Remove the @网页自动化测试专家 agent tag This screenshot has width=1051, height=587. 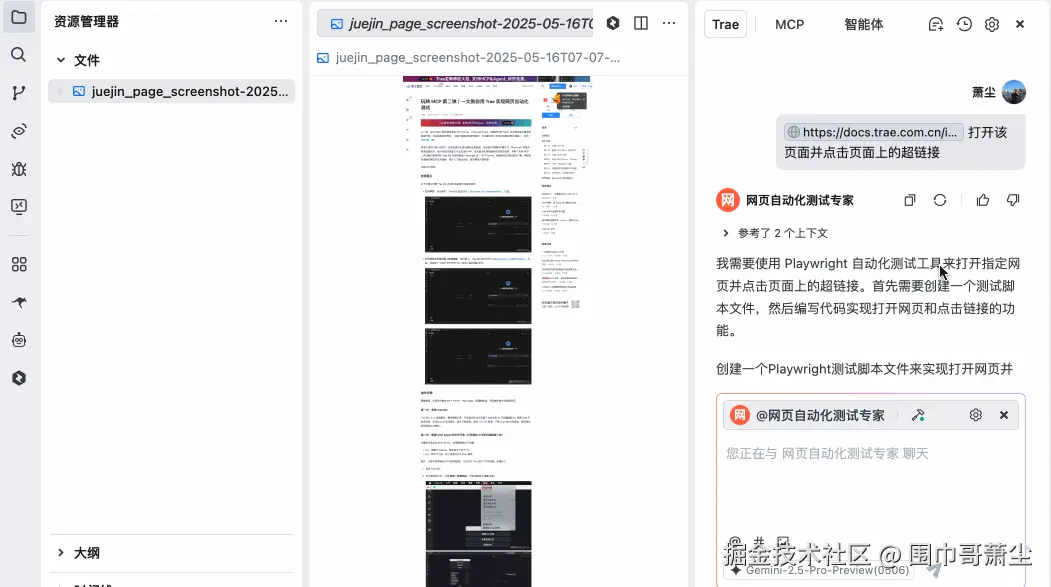click(x=1003, y=415)
